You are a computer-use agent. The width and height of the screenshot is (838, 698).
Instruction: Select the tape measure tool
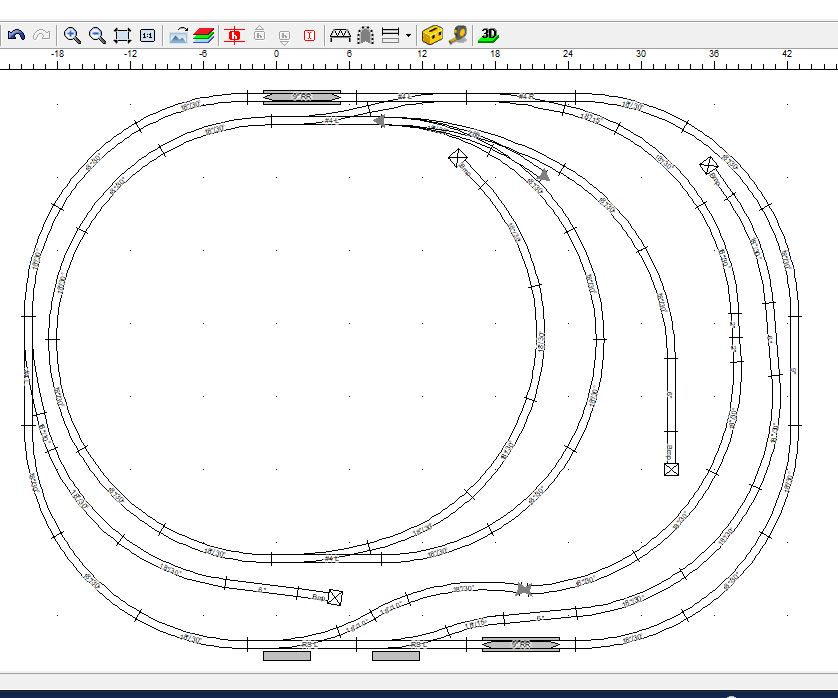(x=458, y=35)
